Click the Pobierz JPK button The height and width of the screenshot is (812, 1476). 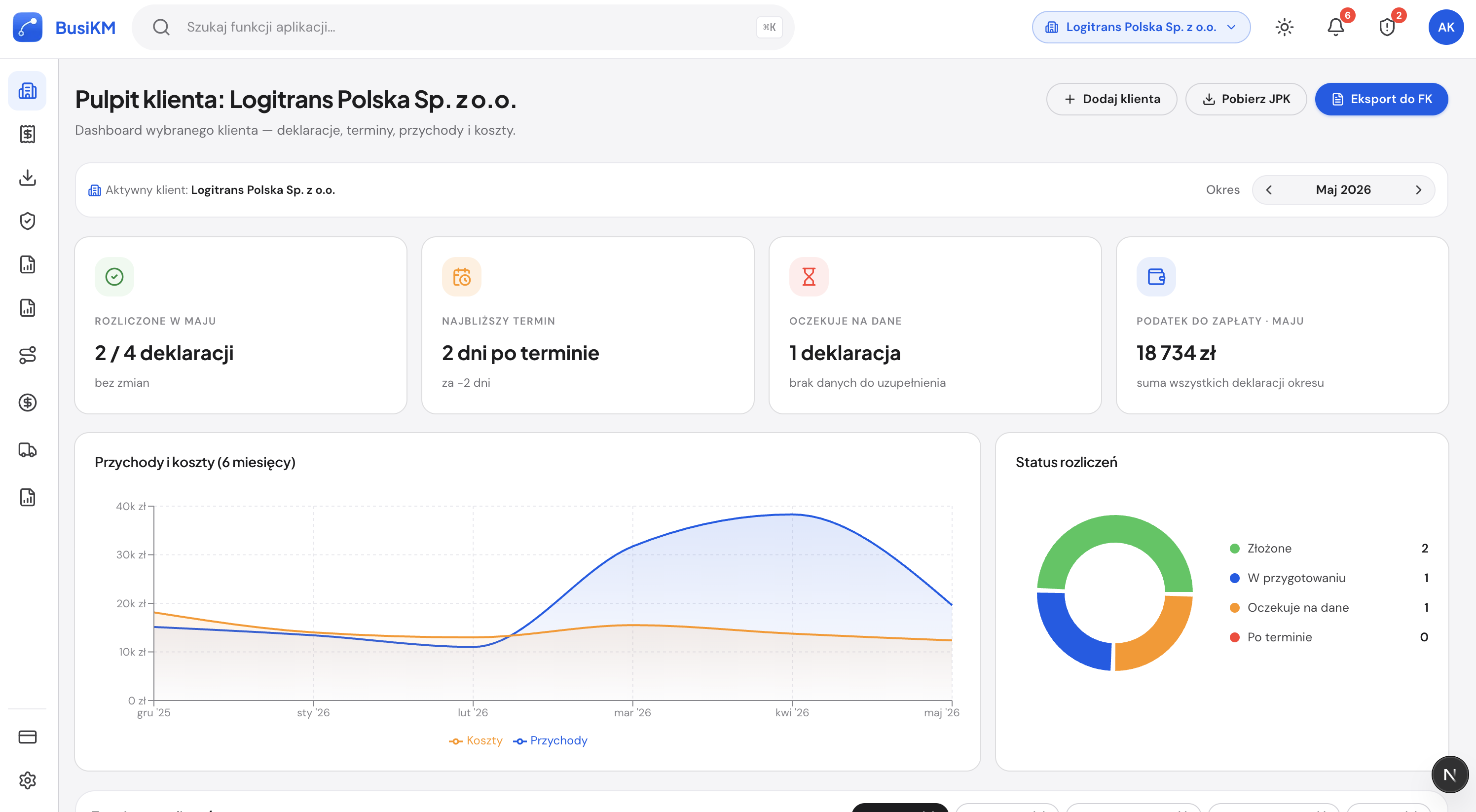1246,99
